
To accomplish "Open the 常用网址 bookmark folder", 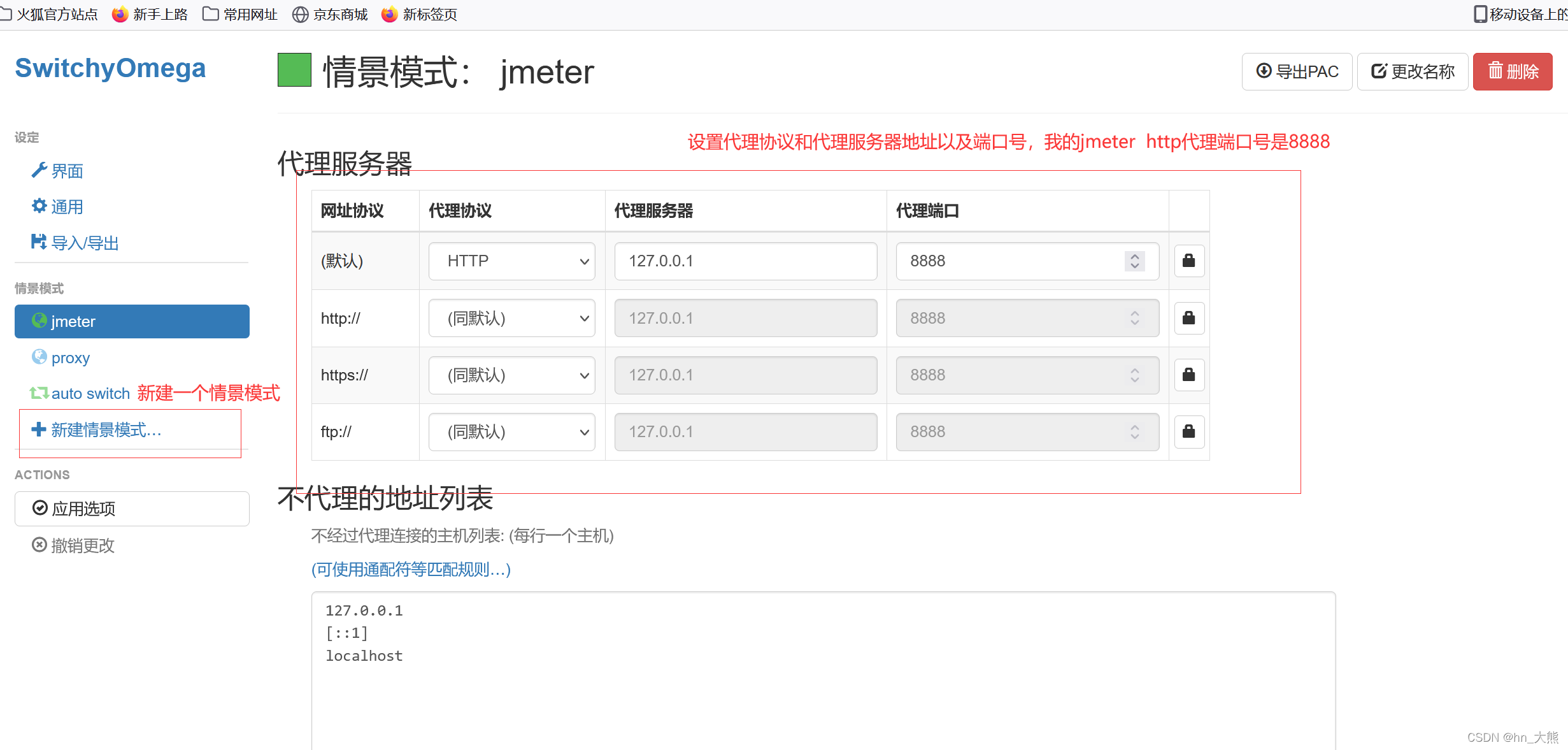I will tap(240, 14).
